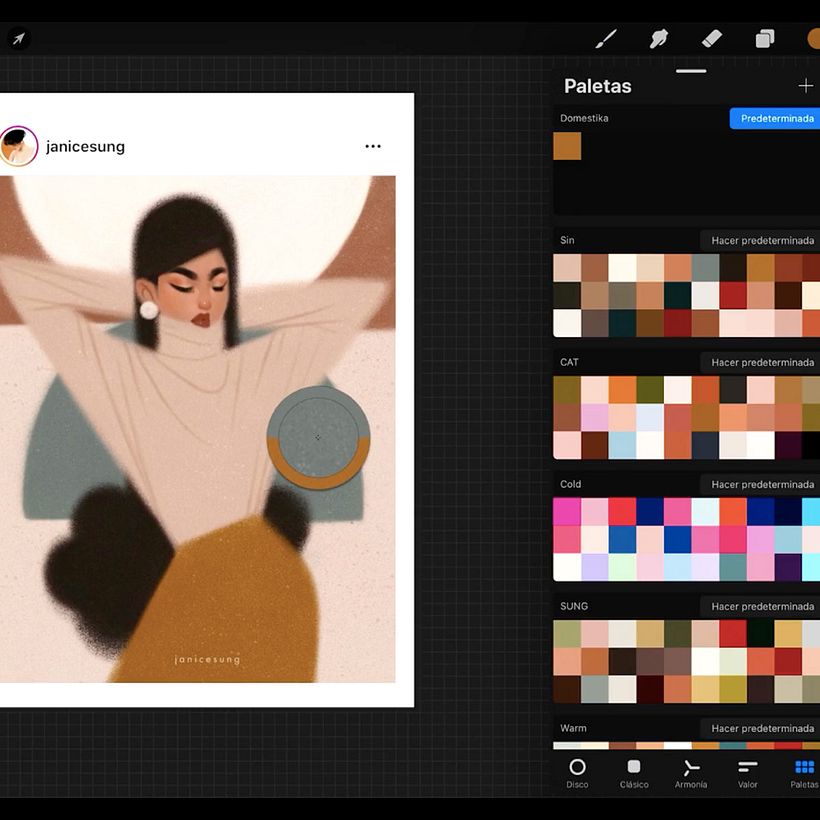
Task: Open the three-dot menu on the post
Action: tap(373, 146)
